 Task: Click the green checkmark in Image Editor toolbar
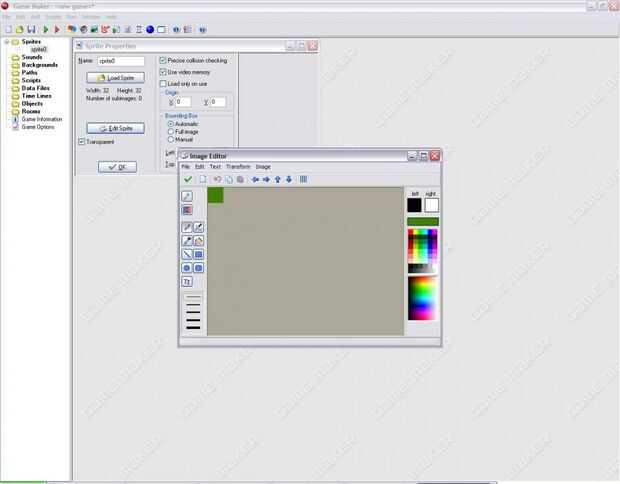(188, 180)
